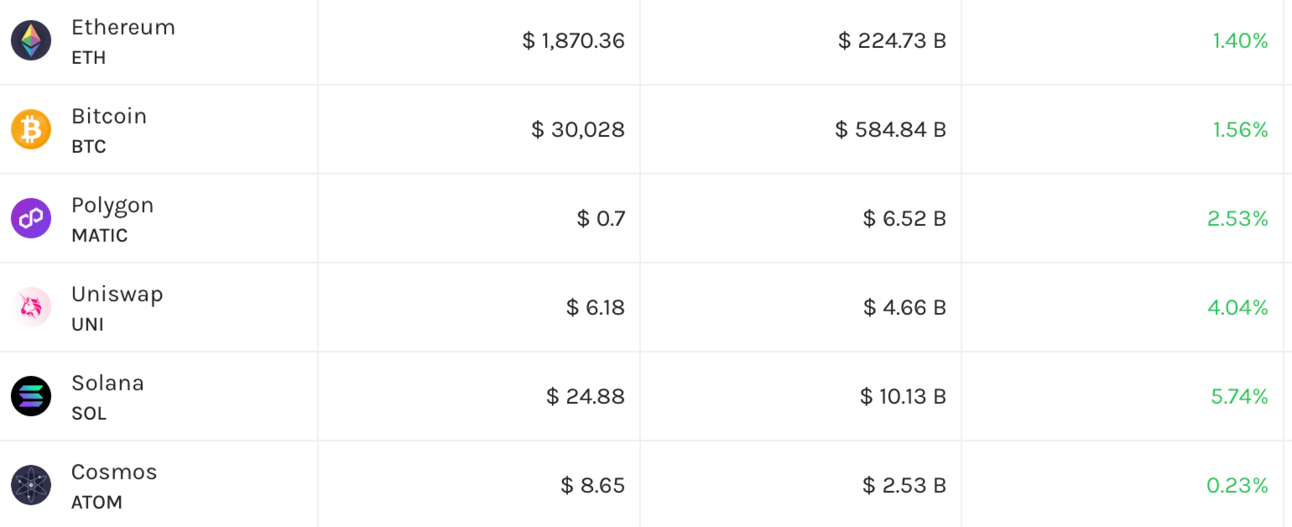Click the pink Uniswap unicorn icon
Image resolution: width=1292 pixels, height=527 pixels.
pos(31,307)
